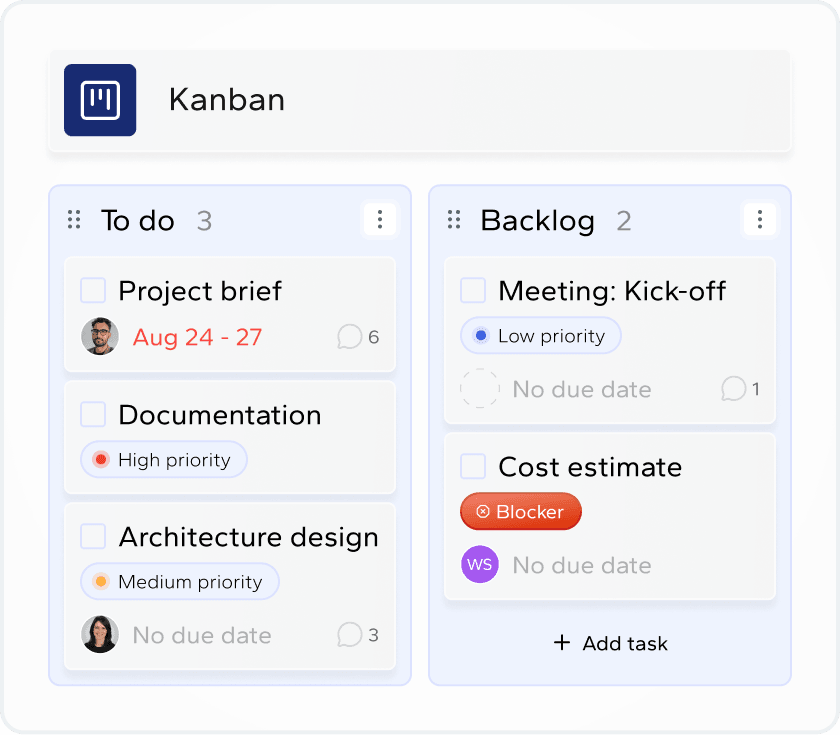Check the Project brief task checkbox
This screenshot has height=735, width=840.
pos(93,291)
